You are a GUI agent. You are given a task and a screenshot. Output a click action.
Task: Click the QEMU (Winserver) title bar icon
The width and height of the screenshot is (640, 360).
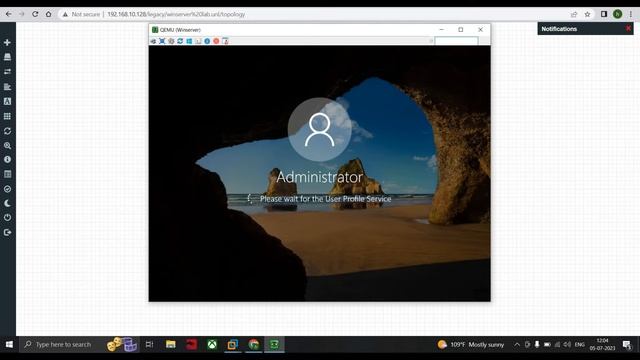click(x=155, y=30)
